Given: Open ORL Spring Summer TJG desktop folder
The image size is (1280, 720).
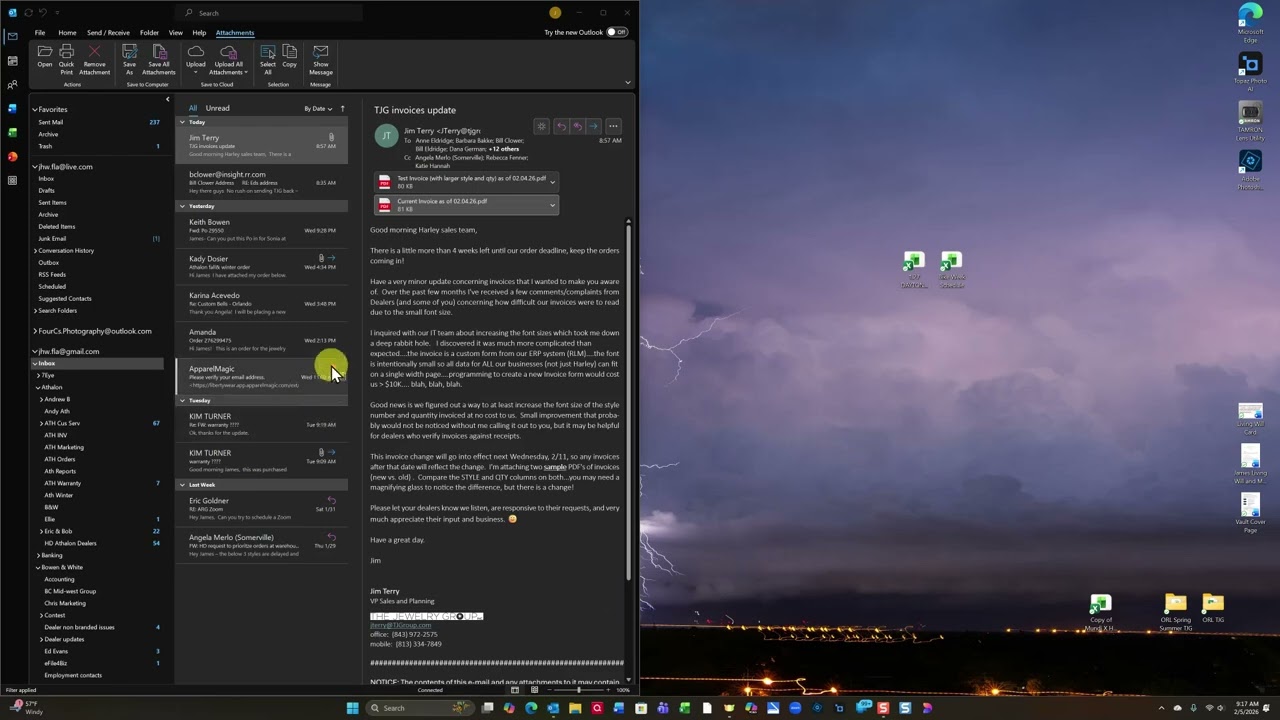Looking at the screenshot, I should pyautogui.click(x=1176, y=613).
